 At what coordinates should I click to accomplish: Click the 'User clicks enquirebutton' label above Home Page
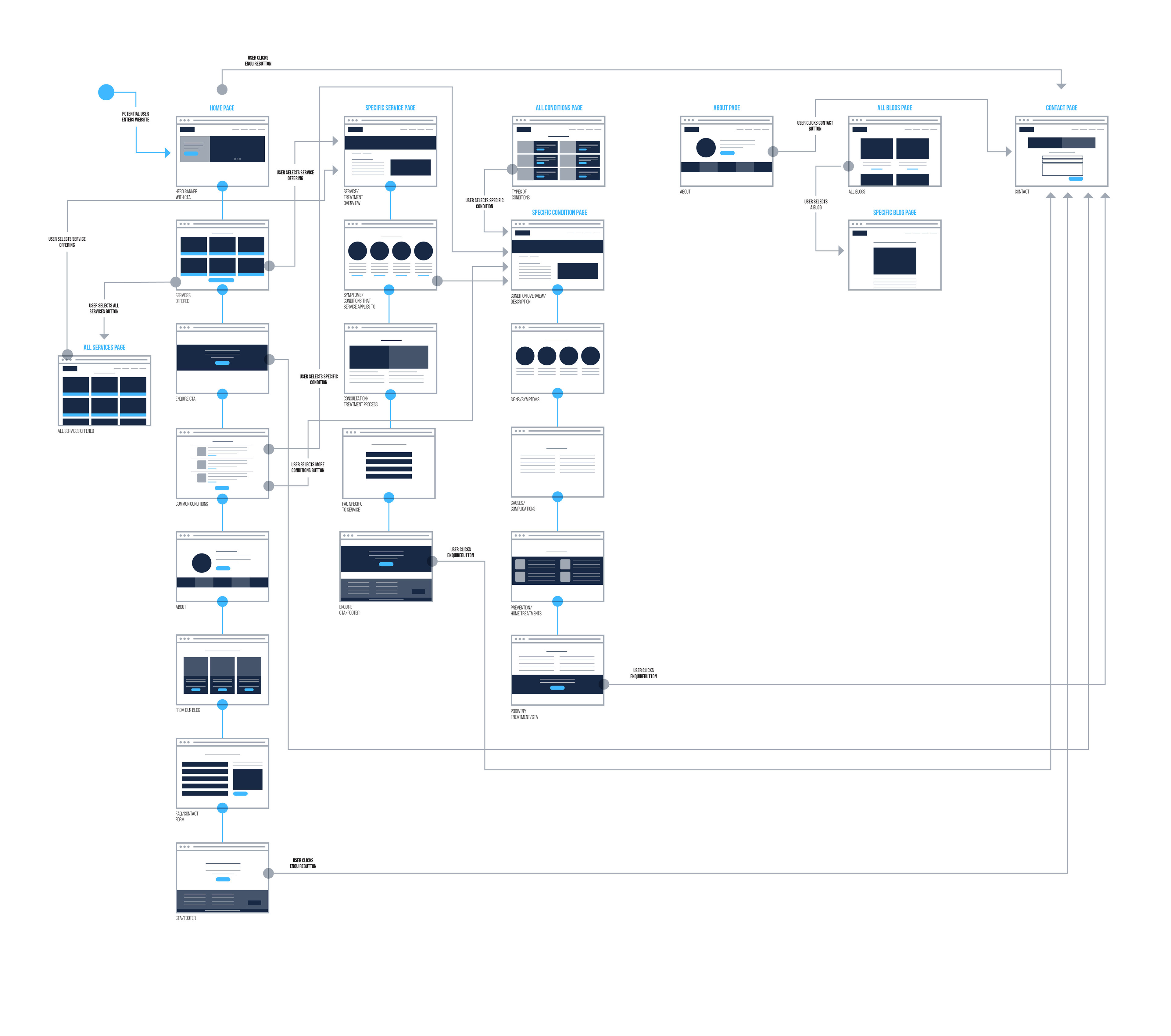[x=258, y=61]
